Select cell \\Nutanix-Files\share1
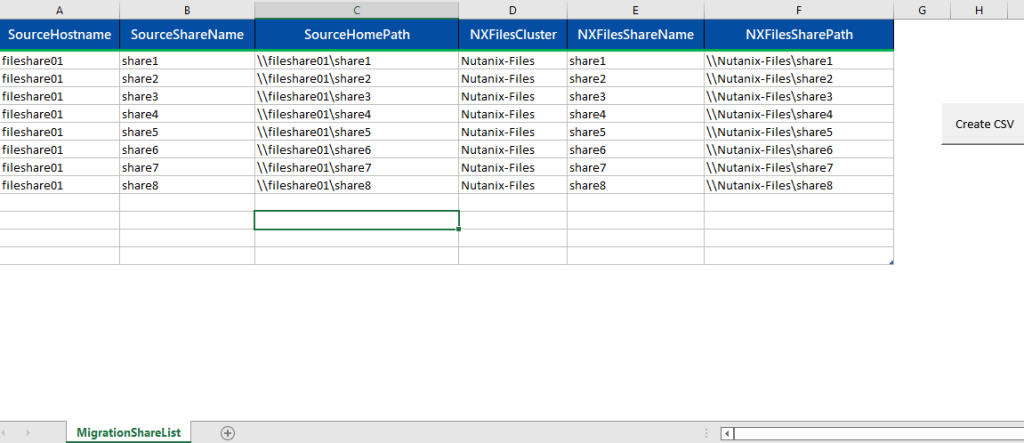Screen dimensions: 1024x443 [x=799, y=61]
